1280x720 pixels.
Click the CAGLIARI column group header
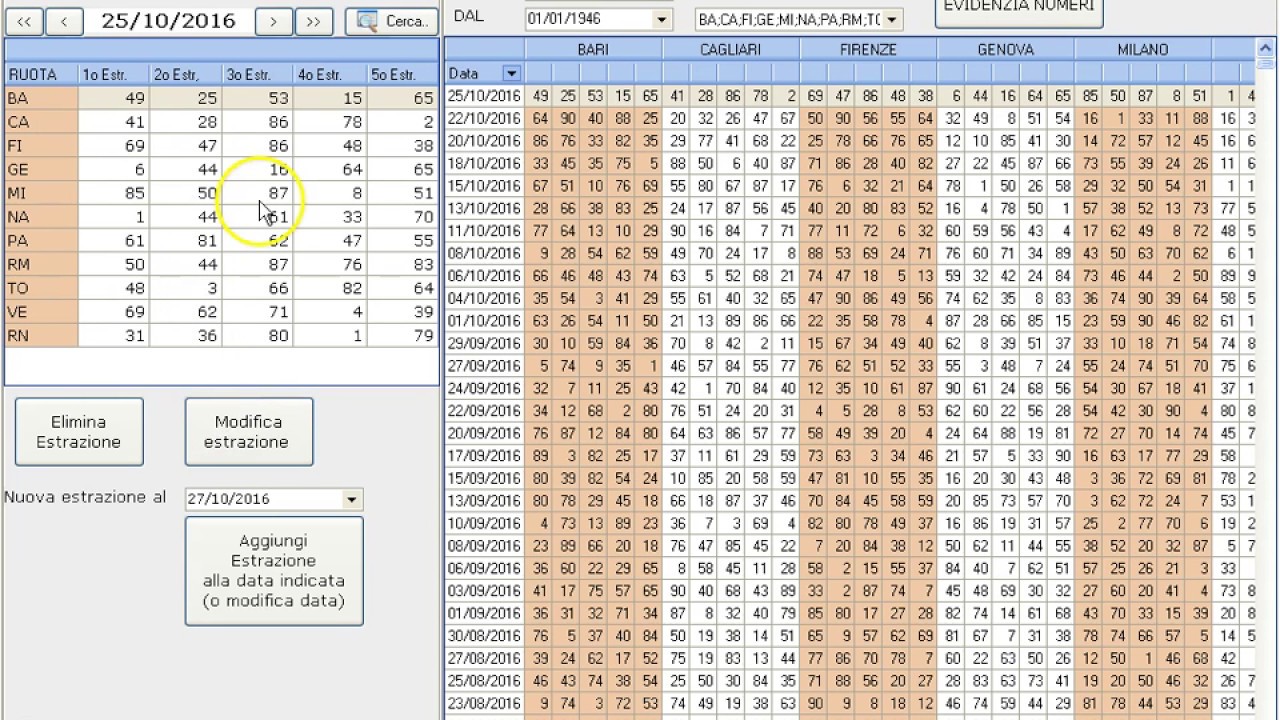(x=730, y=50)
